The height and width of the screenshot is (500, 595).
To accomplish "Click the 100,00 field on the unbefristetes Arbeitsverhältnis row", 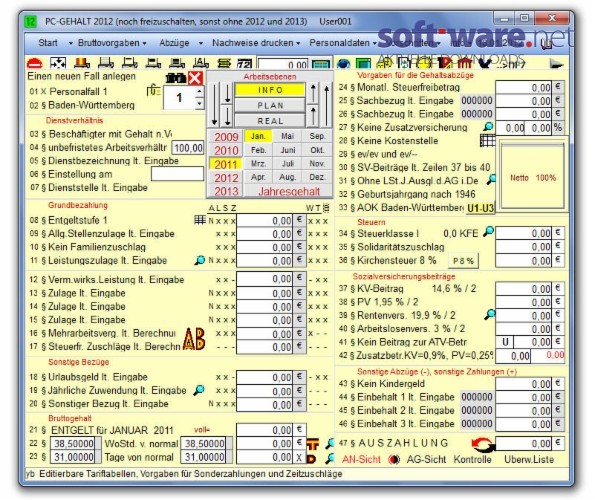I will point(188,148).
